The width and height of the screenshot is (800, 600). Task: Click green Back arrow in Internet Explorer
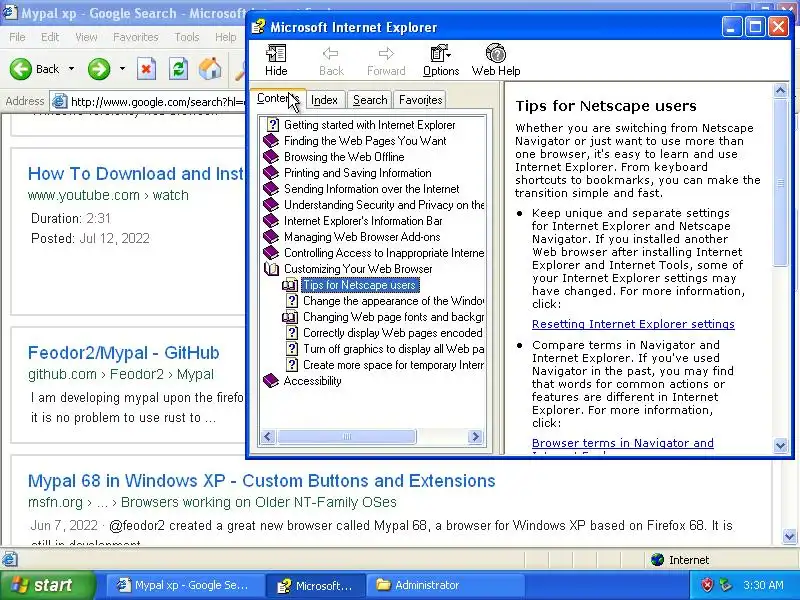coord(21,69)
